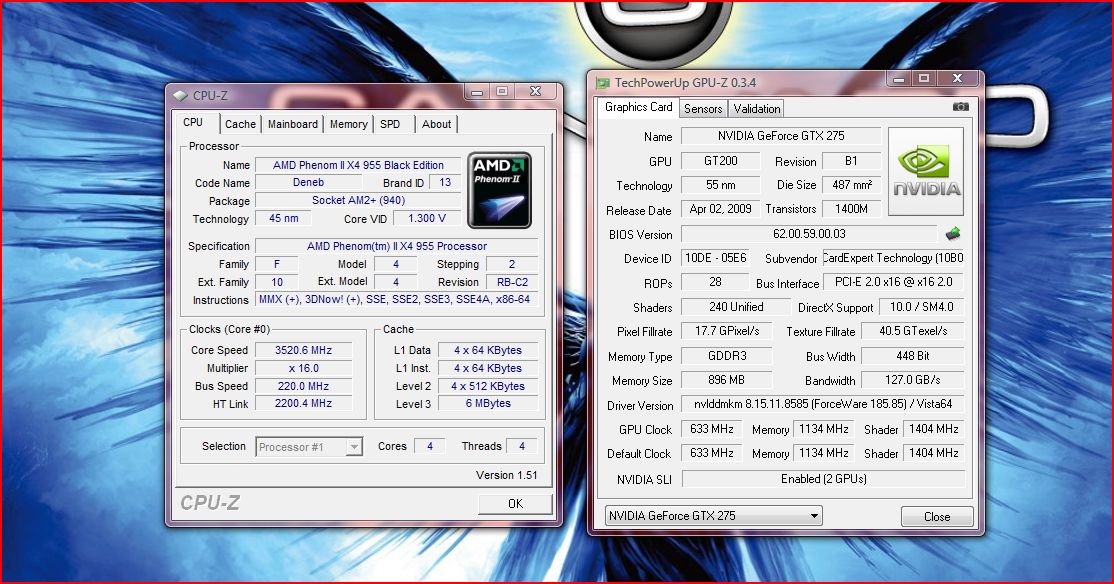Click the HT Link 2200.4 MHz value
This screenshot has height=584, width=1114.
coord(303,404)
